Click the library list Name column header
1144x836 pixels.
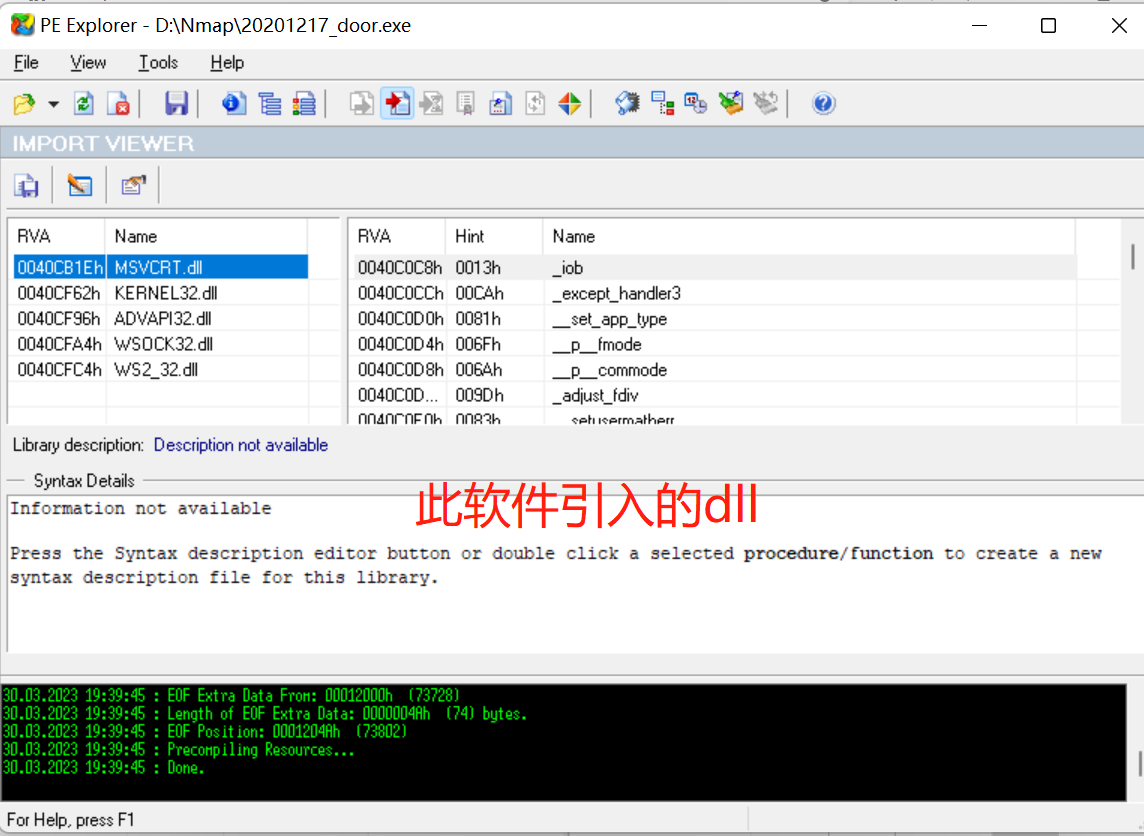206,236
